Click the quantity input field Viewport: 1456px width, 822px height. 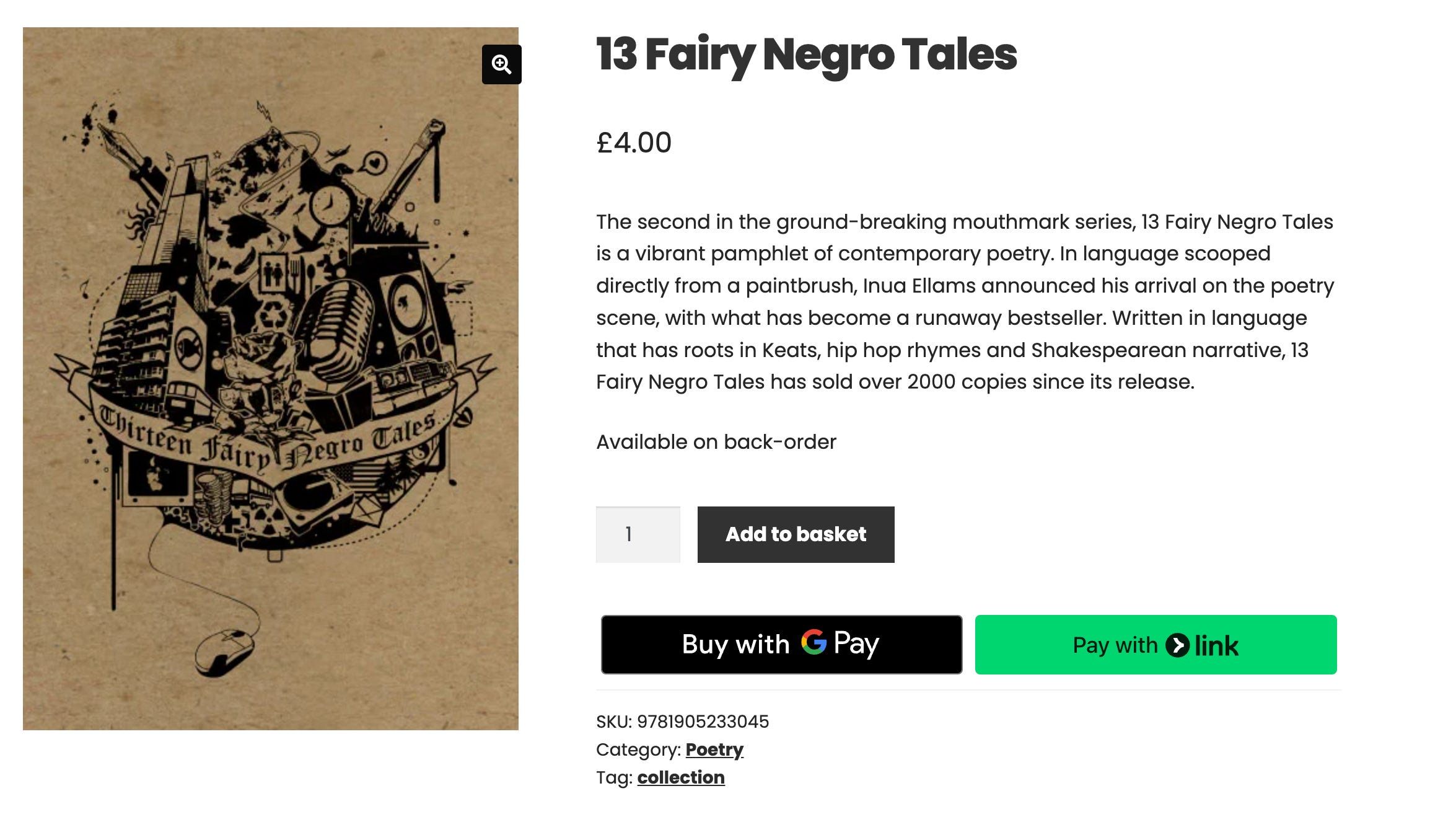click(638, 534)
